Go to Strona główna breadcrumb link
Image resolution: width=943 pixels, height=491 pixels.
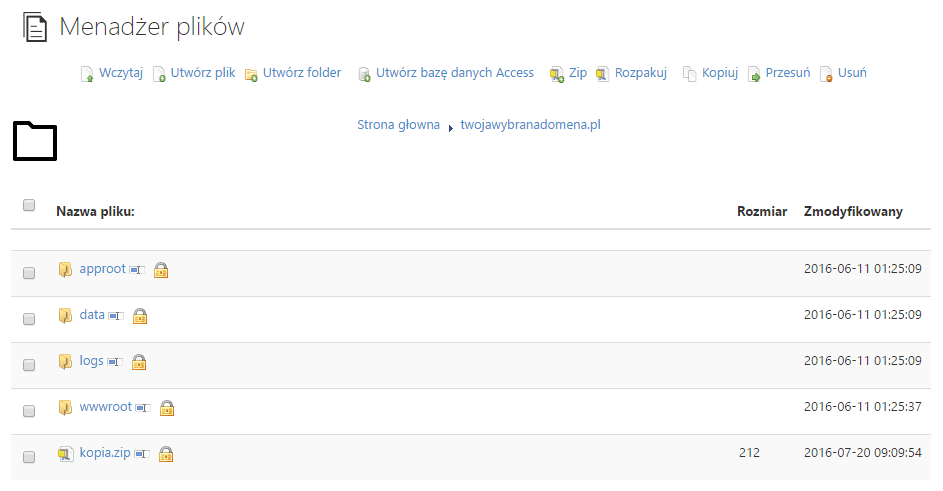(x=398, y=125)
